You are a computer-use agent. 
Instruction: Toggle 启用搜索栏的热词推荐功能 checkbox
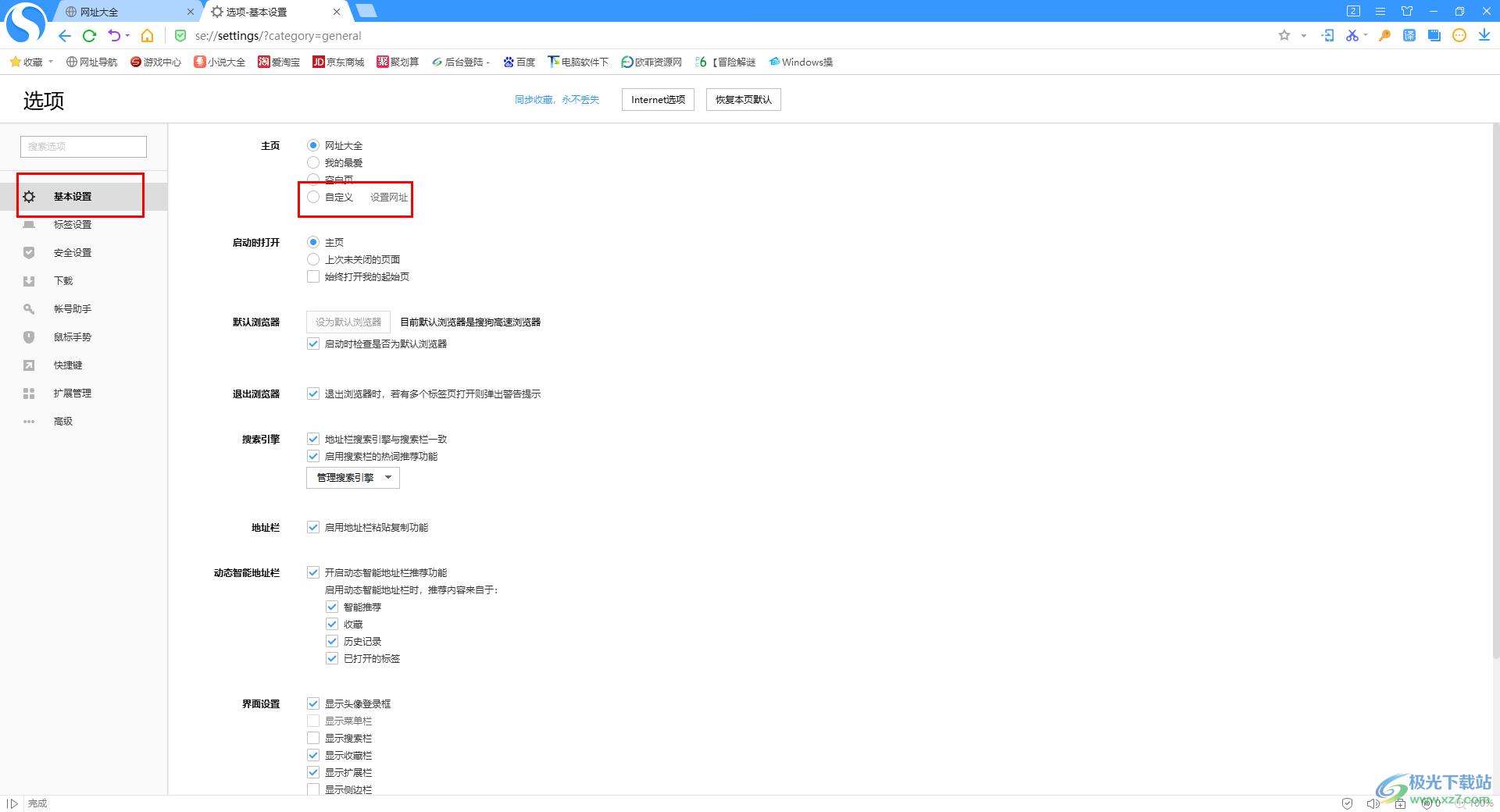[313, 456]
